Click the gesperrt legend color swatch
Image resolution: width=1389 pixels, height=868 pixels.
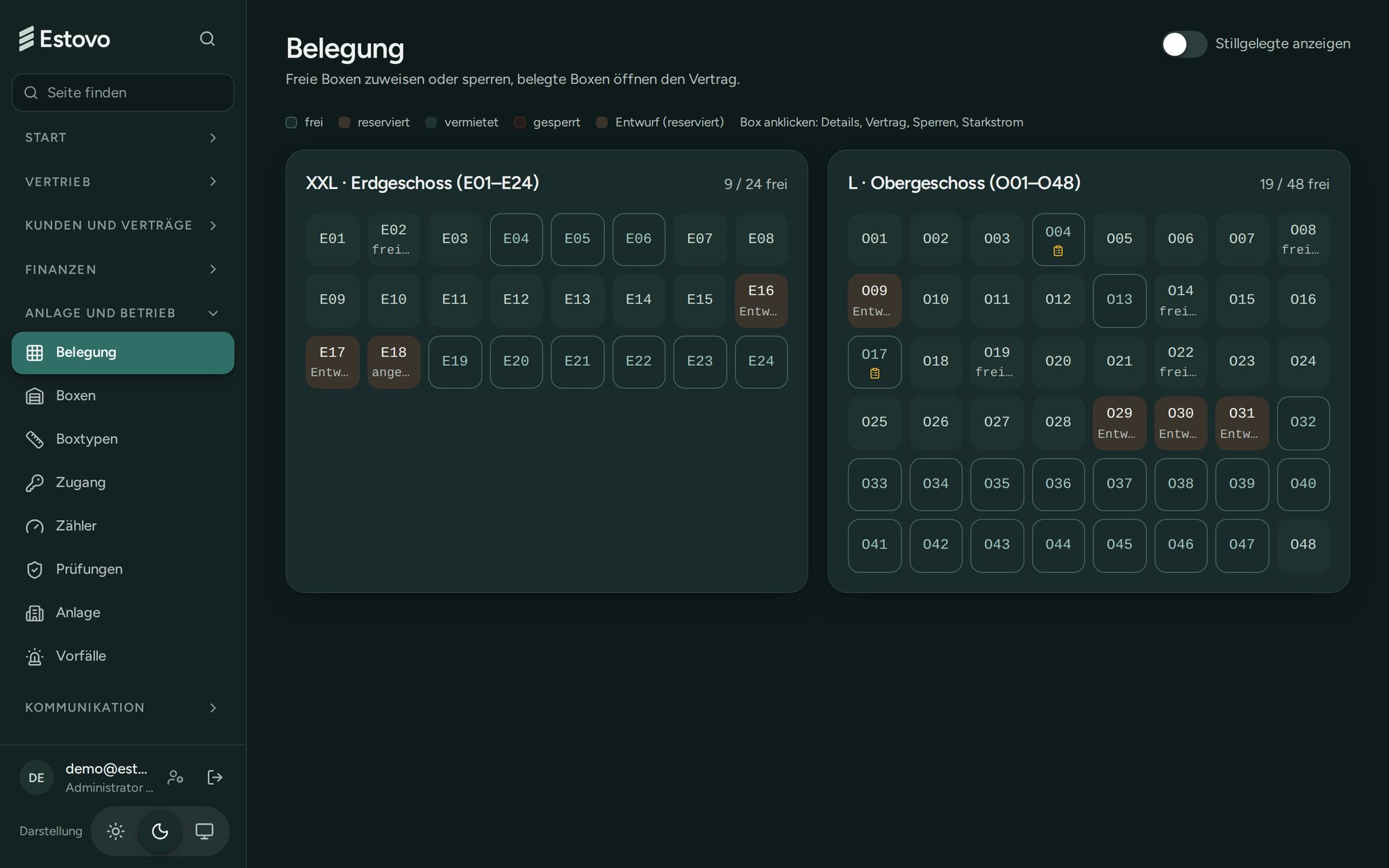(519, 123)
